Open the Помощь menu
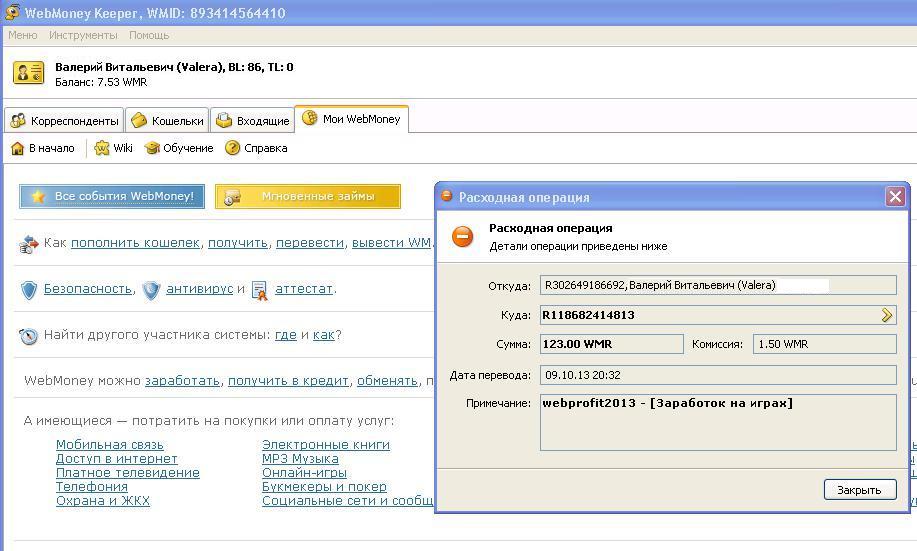 149,35
